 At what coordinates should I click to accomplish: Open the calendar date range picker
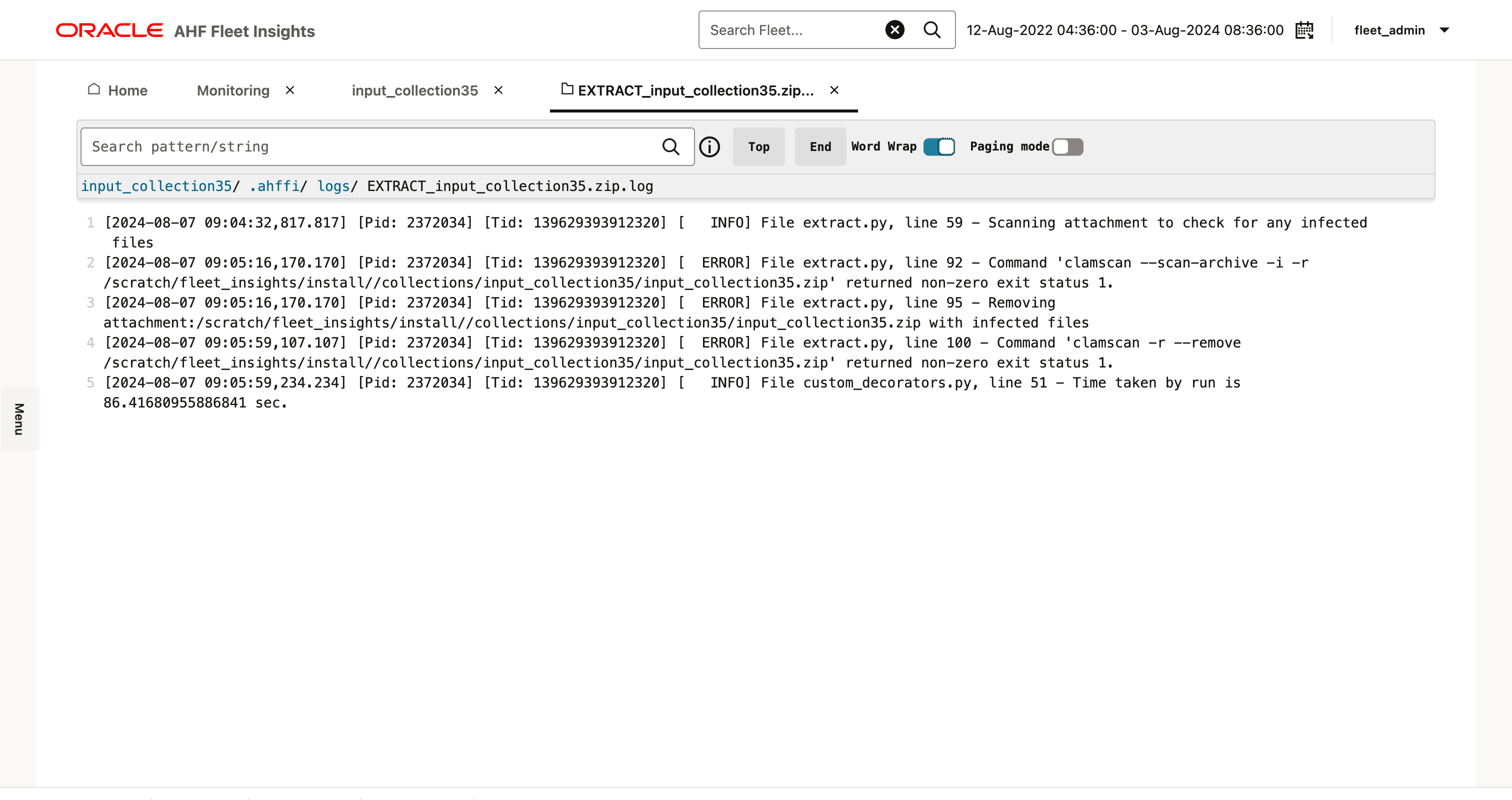(x=1304, y=30)
